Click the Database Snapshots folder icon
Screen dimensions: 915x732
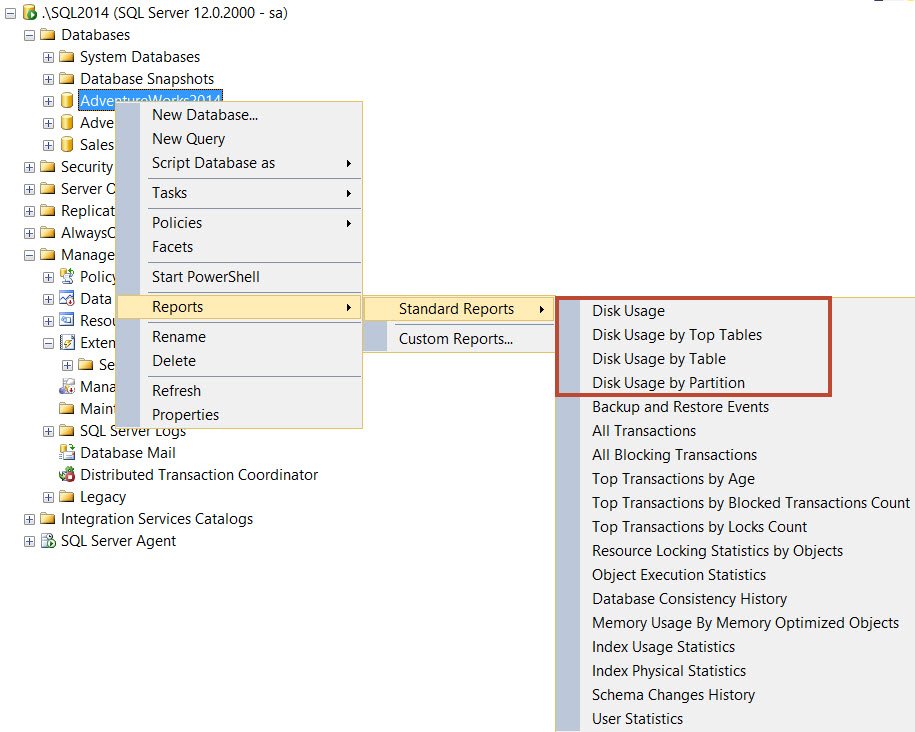click(67, 79)
